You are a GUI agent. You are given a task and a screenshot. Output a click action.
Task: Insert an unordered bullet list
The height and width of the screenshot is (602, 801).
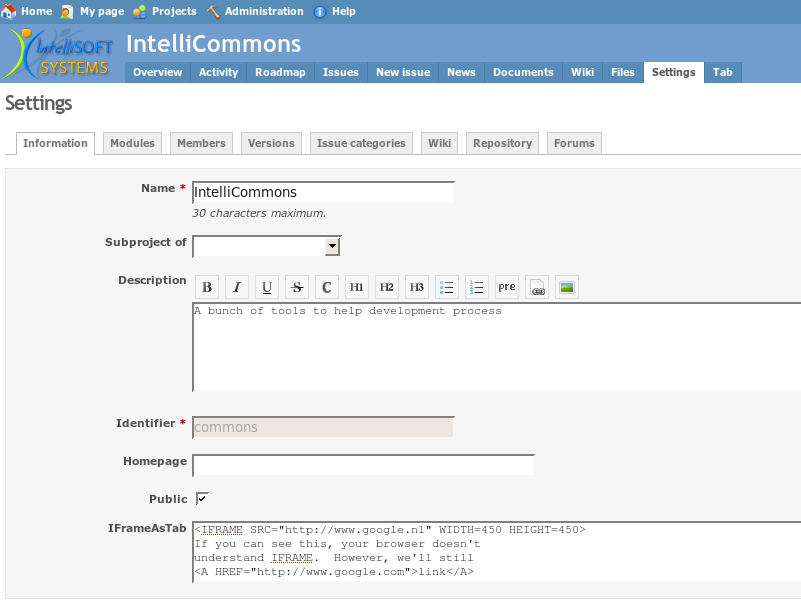446,287
